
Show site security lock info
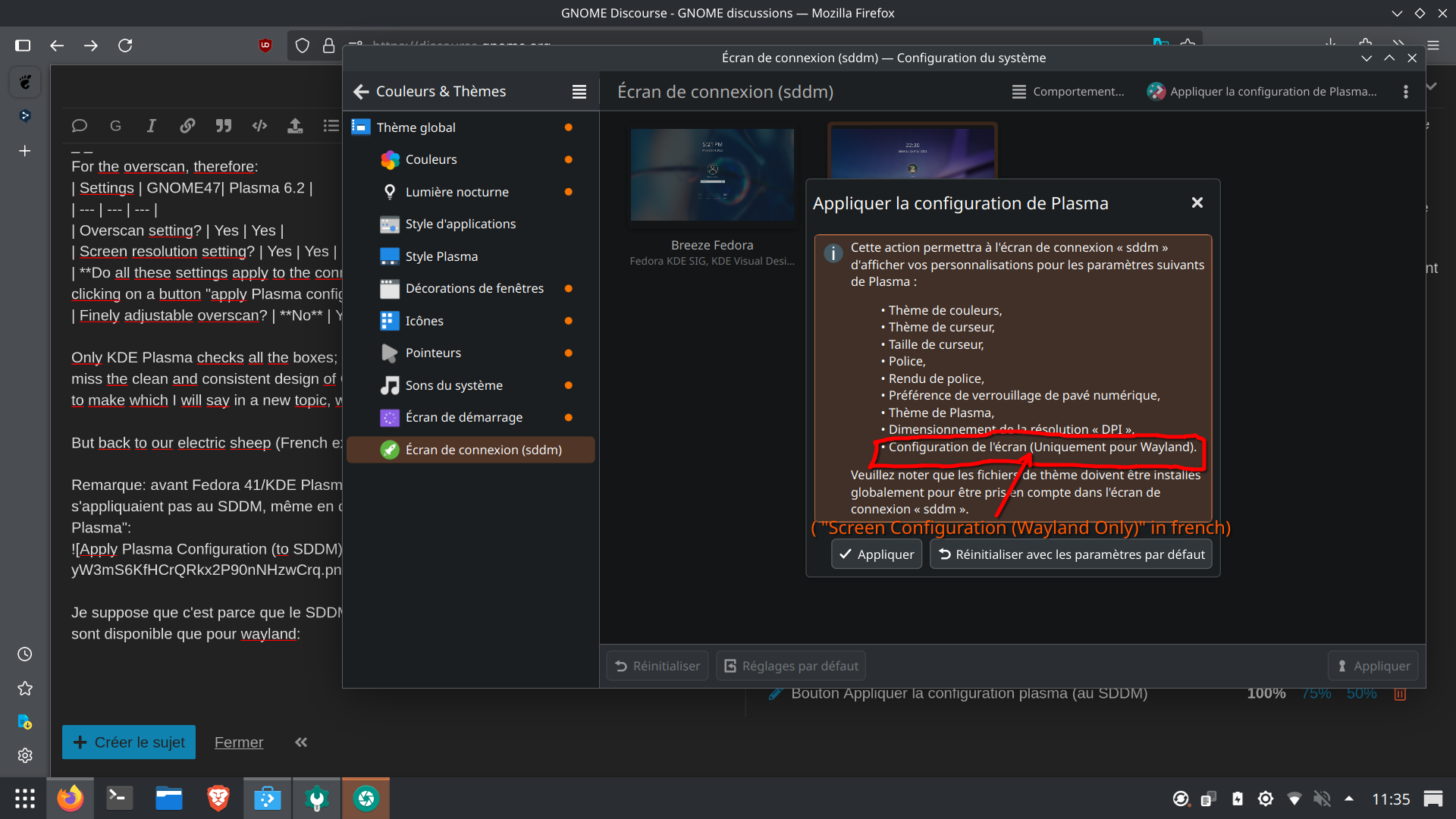tap(328, 45)
